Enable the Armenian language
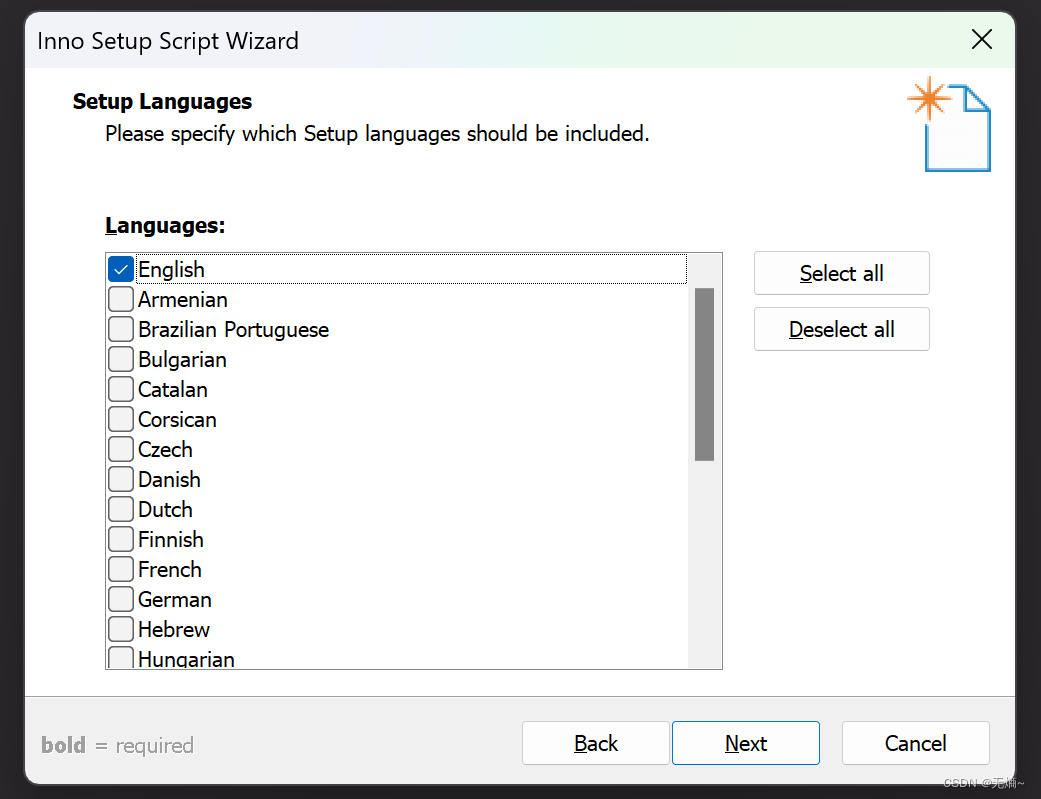 pos(120,299)
